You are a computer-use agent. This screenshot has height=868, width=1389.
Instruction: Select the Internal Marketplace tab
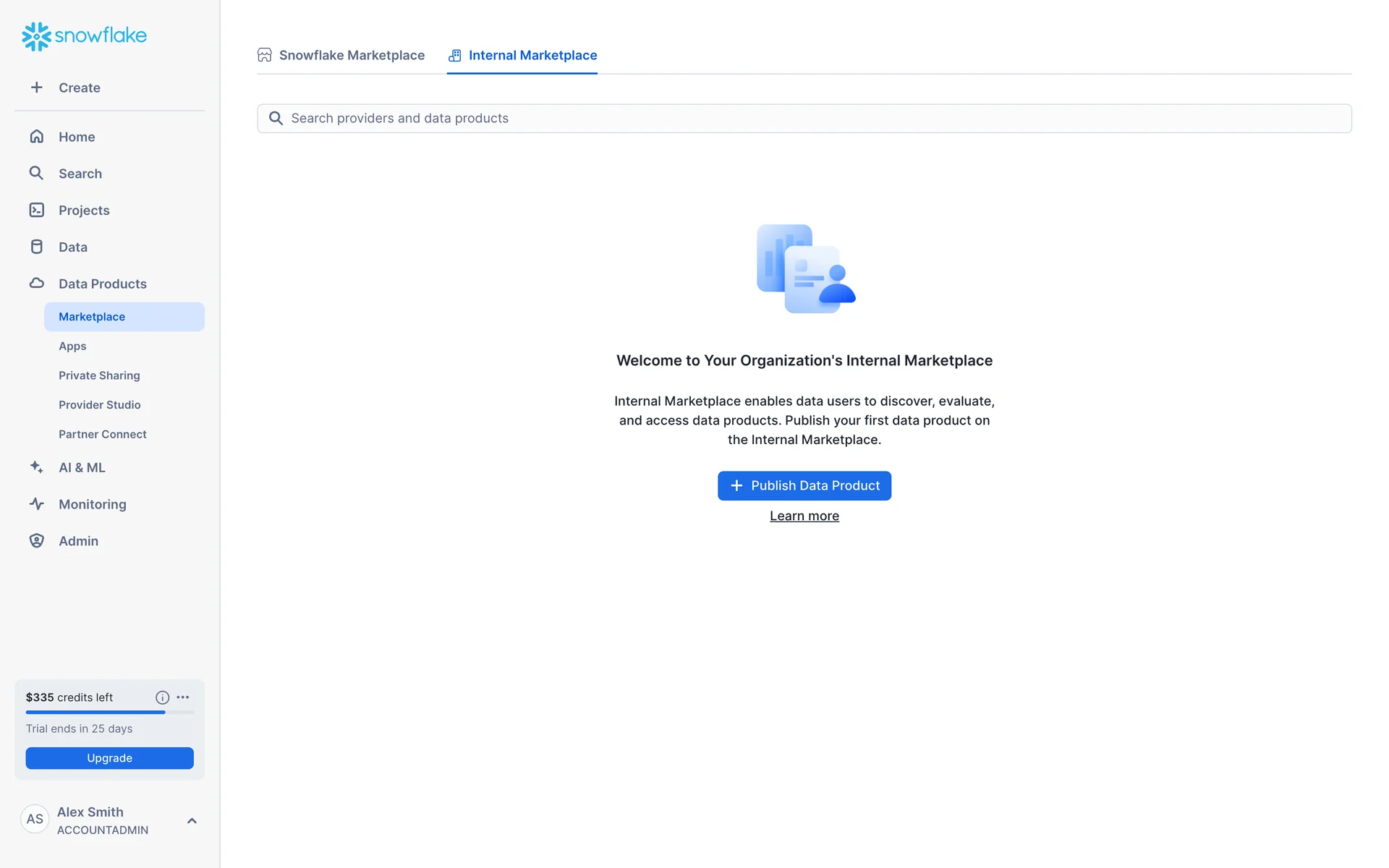[x=522, y=55]
